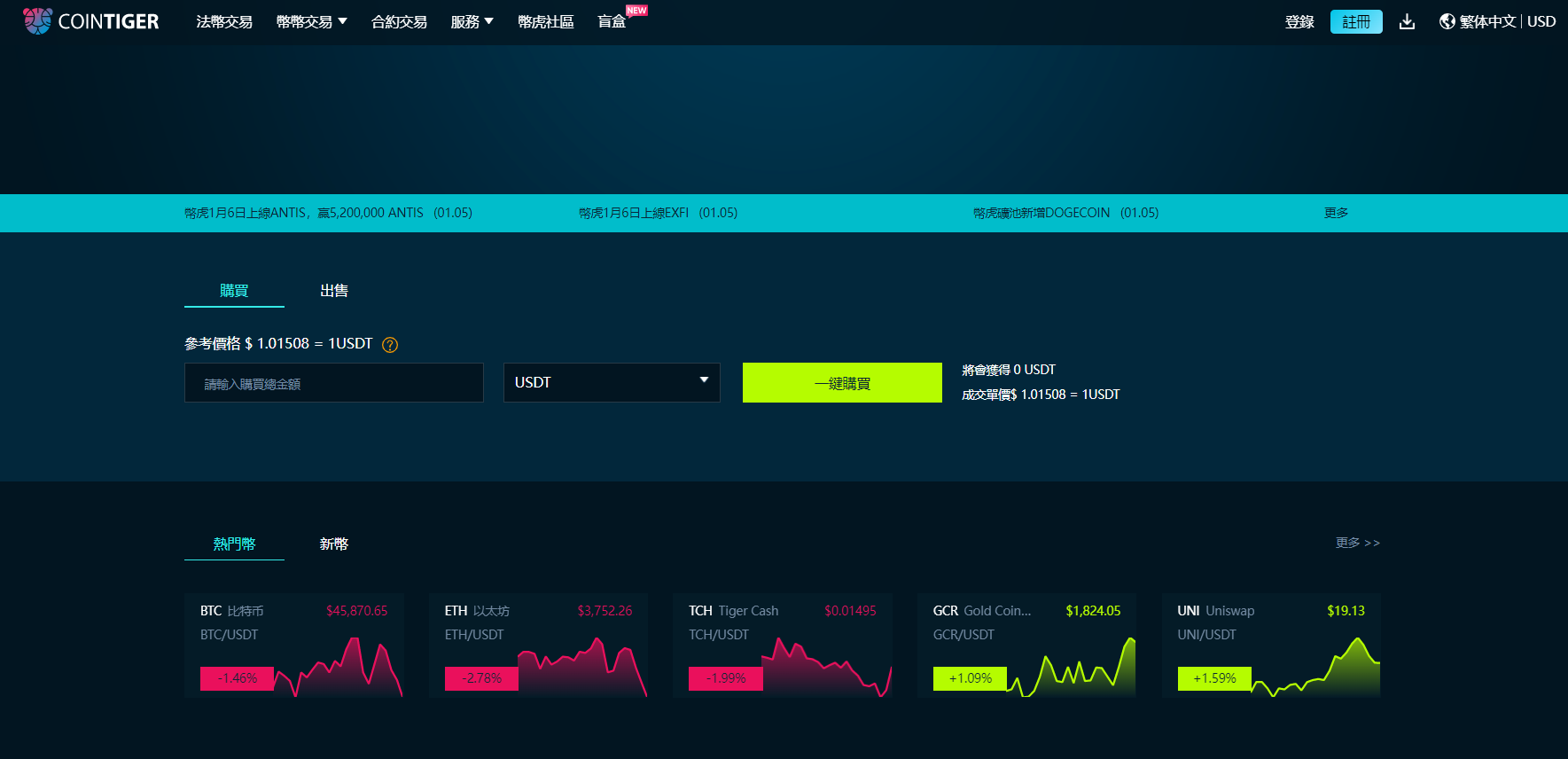Open the USDT coin dropdown

pos(612,382)
